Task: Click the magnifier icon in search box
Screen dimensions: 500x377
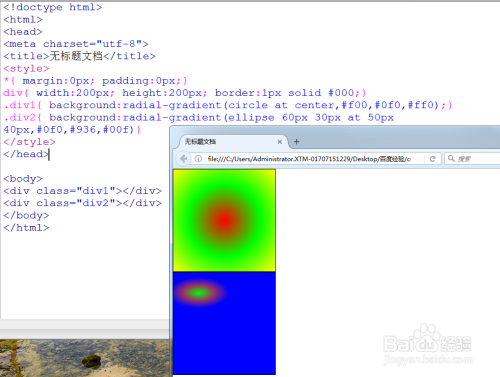Action: point(451,158)
